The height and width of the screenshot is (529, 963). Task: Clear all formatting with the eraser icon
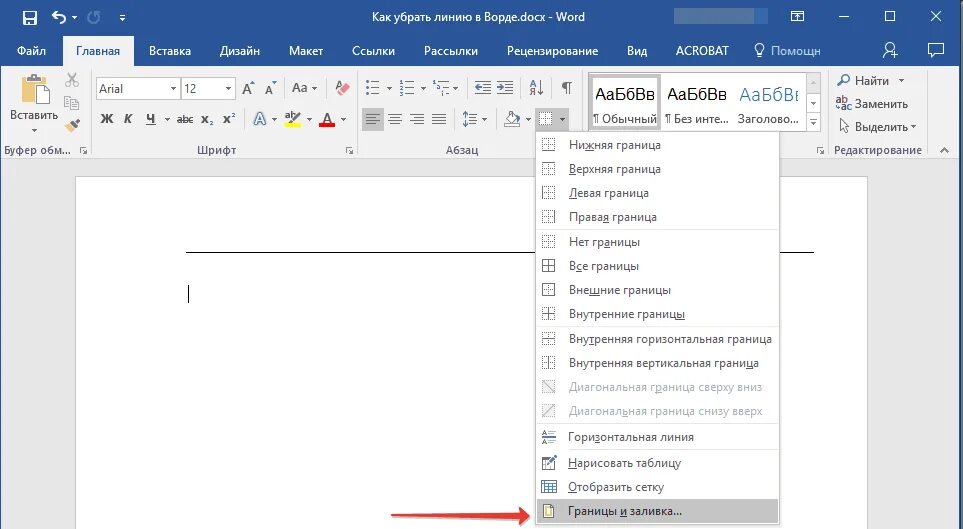click(343, 88)
